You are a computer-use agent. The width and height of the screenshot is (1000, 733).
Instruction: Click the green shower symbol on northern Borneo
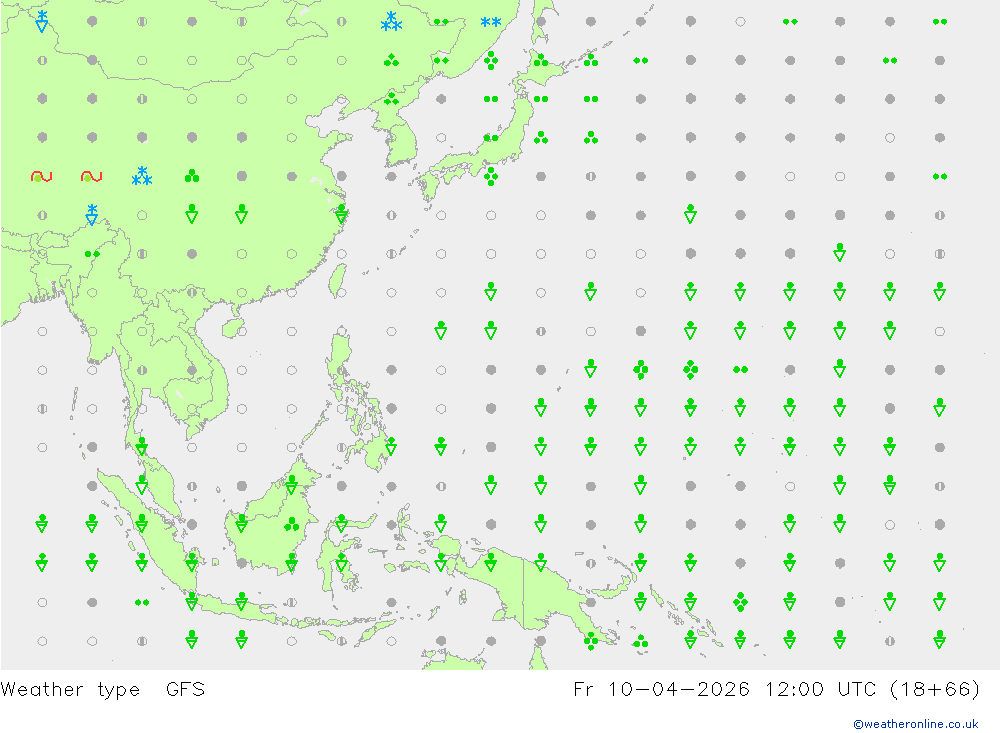pos(291,485)
